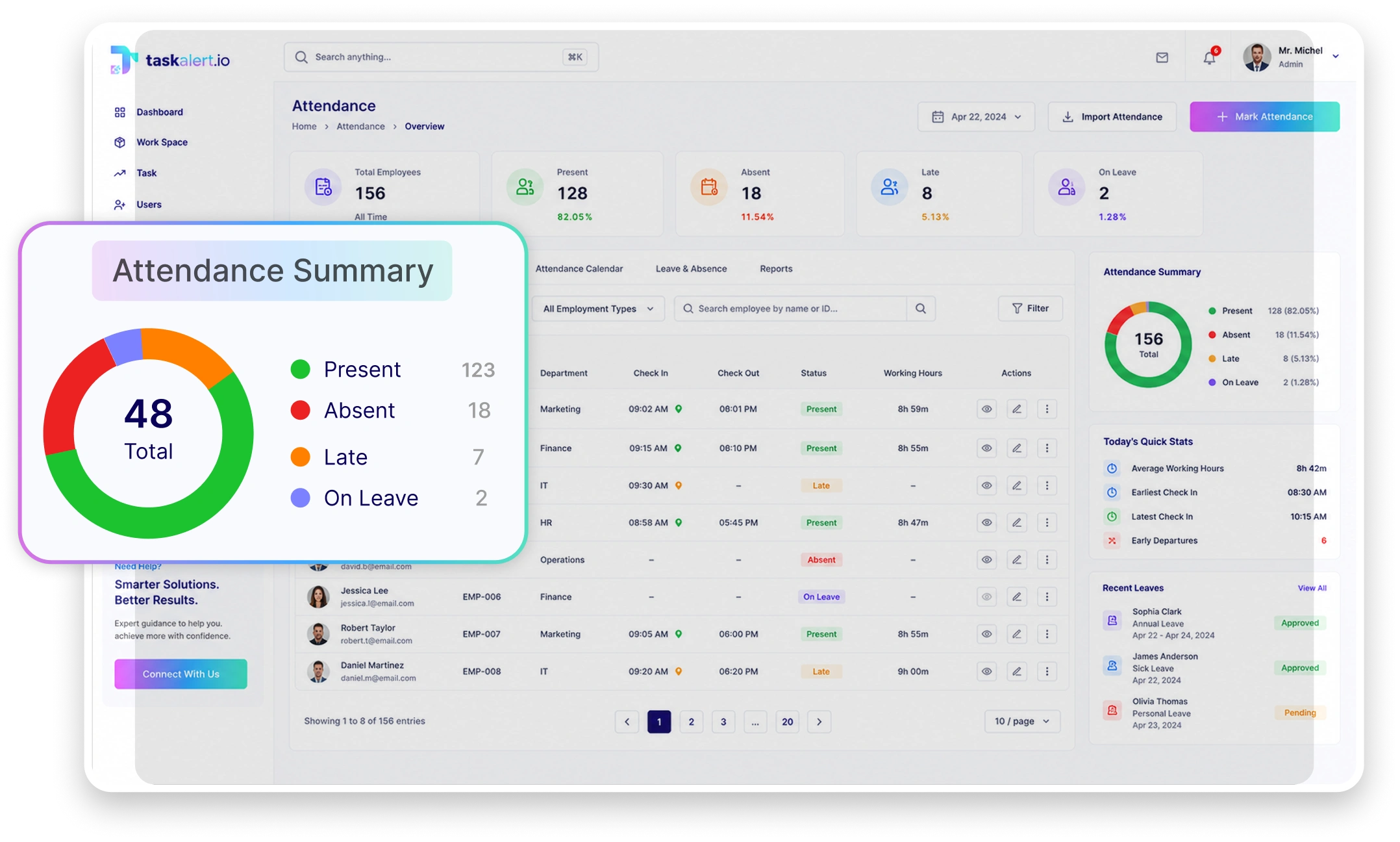View details of HR 08:58 AM row
The height and width of the screenshot is (842, 1400).
(x=986, y=522)
